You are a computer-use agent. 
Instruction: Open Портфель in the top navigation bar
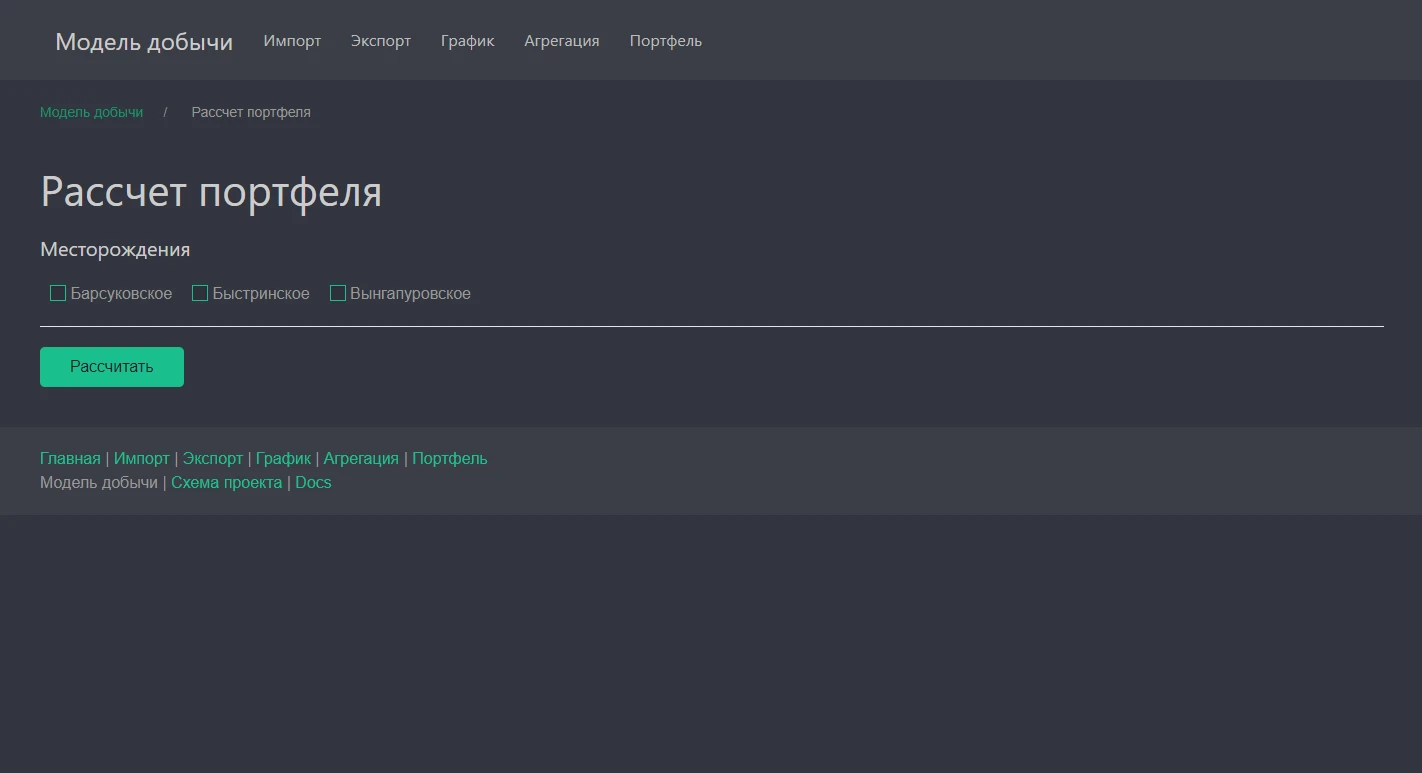[x=665, y=41]
